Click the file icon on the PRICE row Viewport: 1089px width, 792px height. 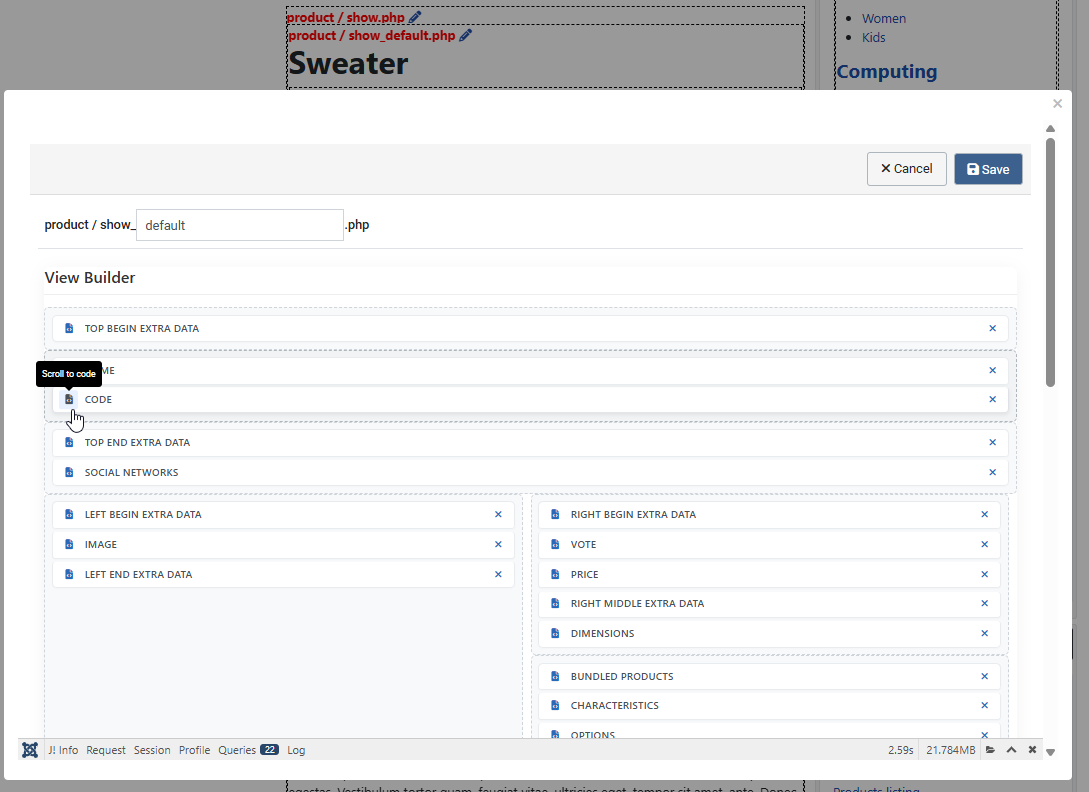tap(555, 574)
